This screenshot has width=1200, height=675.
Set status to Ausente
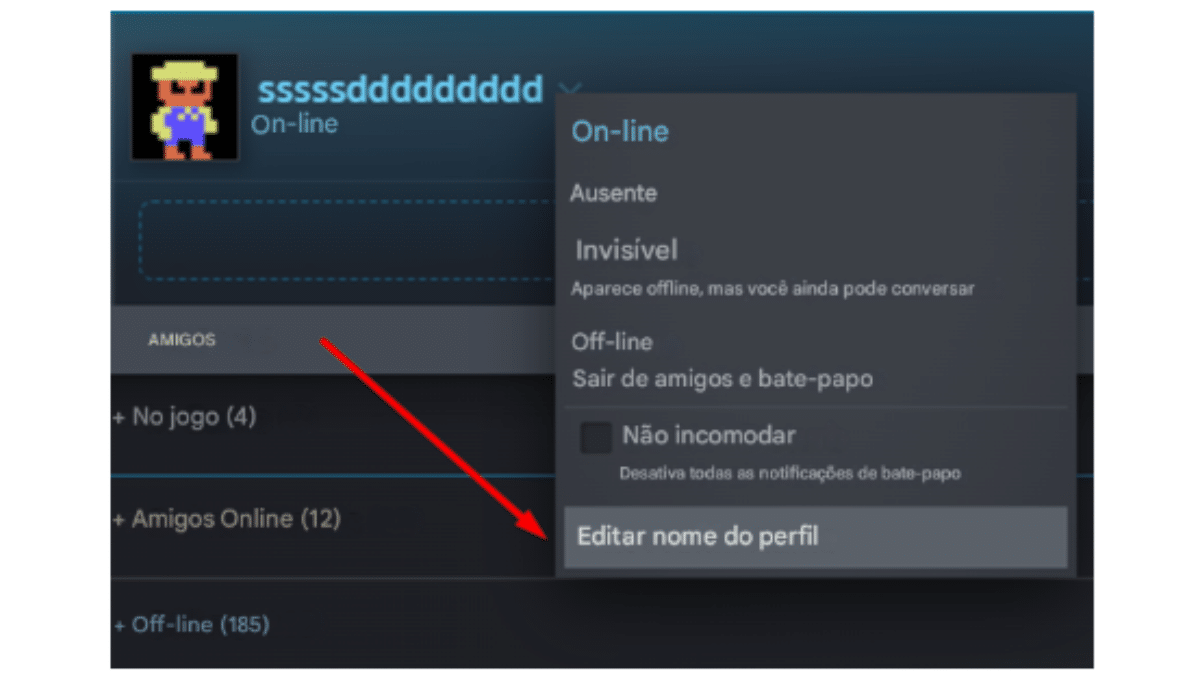(x=613, y=193)
